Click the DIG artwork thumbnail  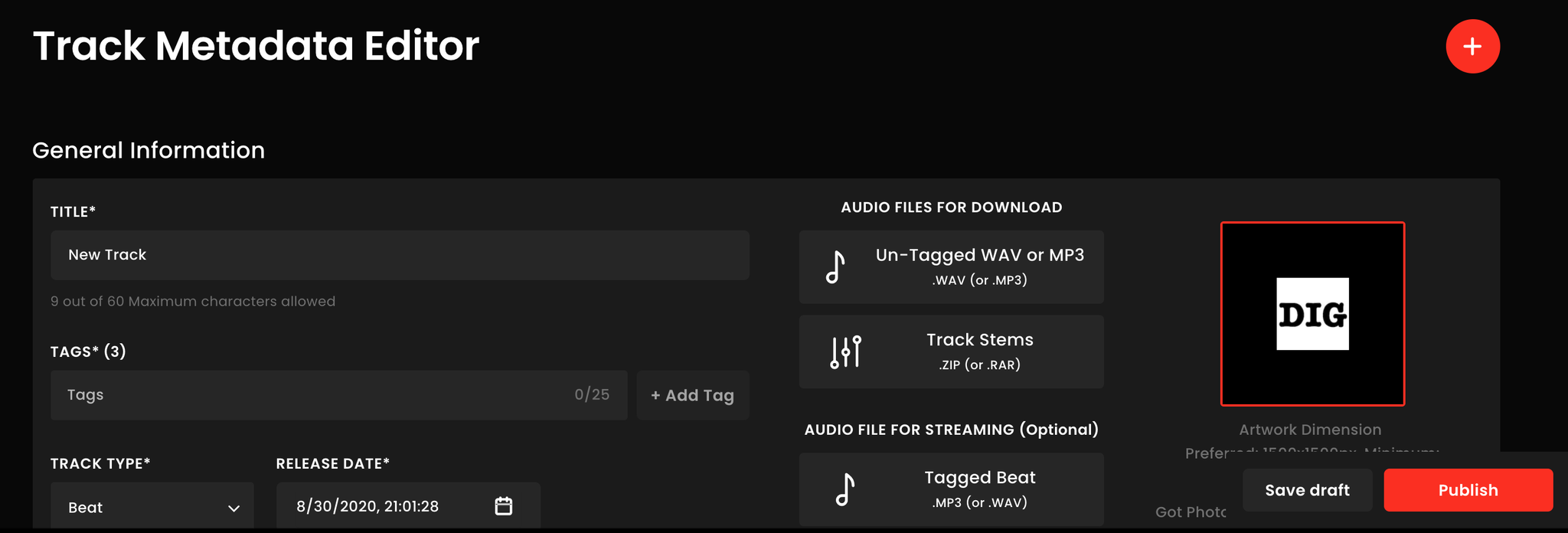[1312, 314]
